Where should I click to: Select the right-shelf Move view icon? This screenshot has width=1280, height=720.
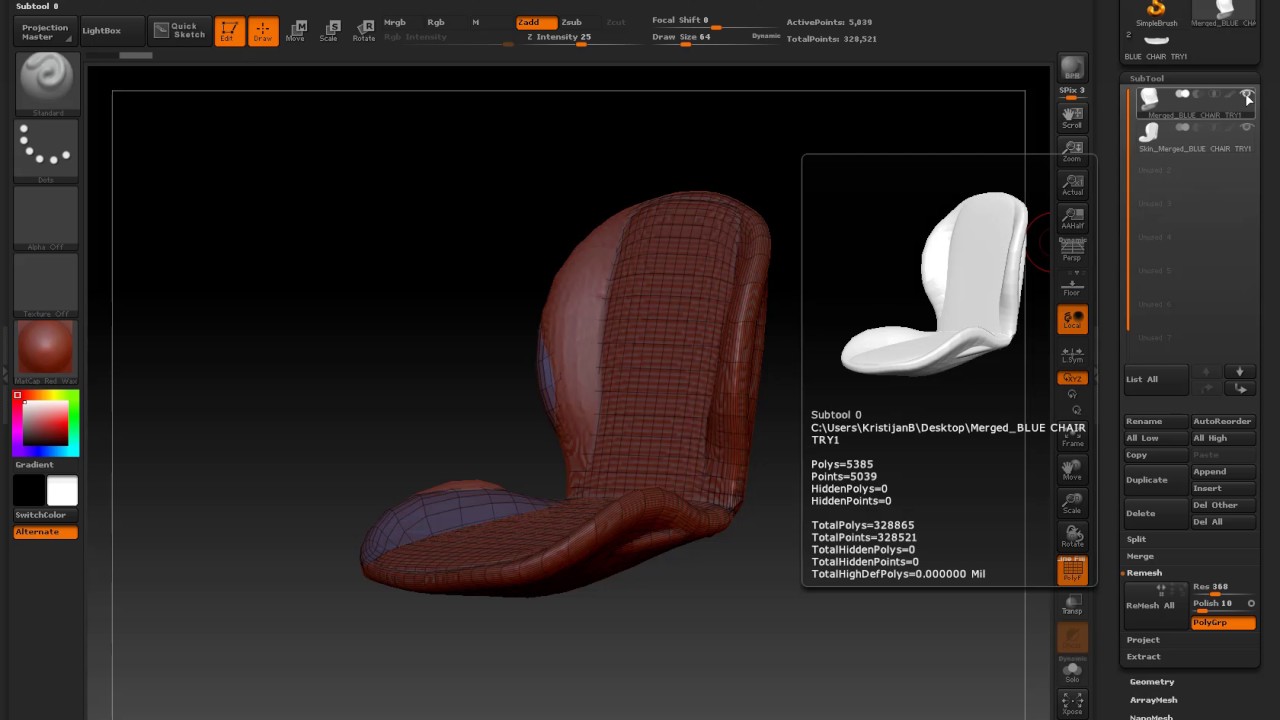tap(1072, 468)
